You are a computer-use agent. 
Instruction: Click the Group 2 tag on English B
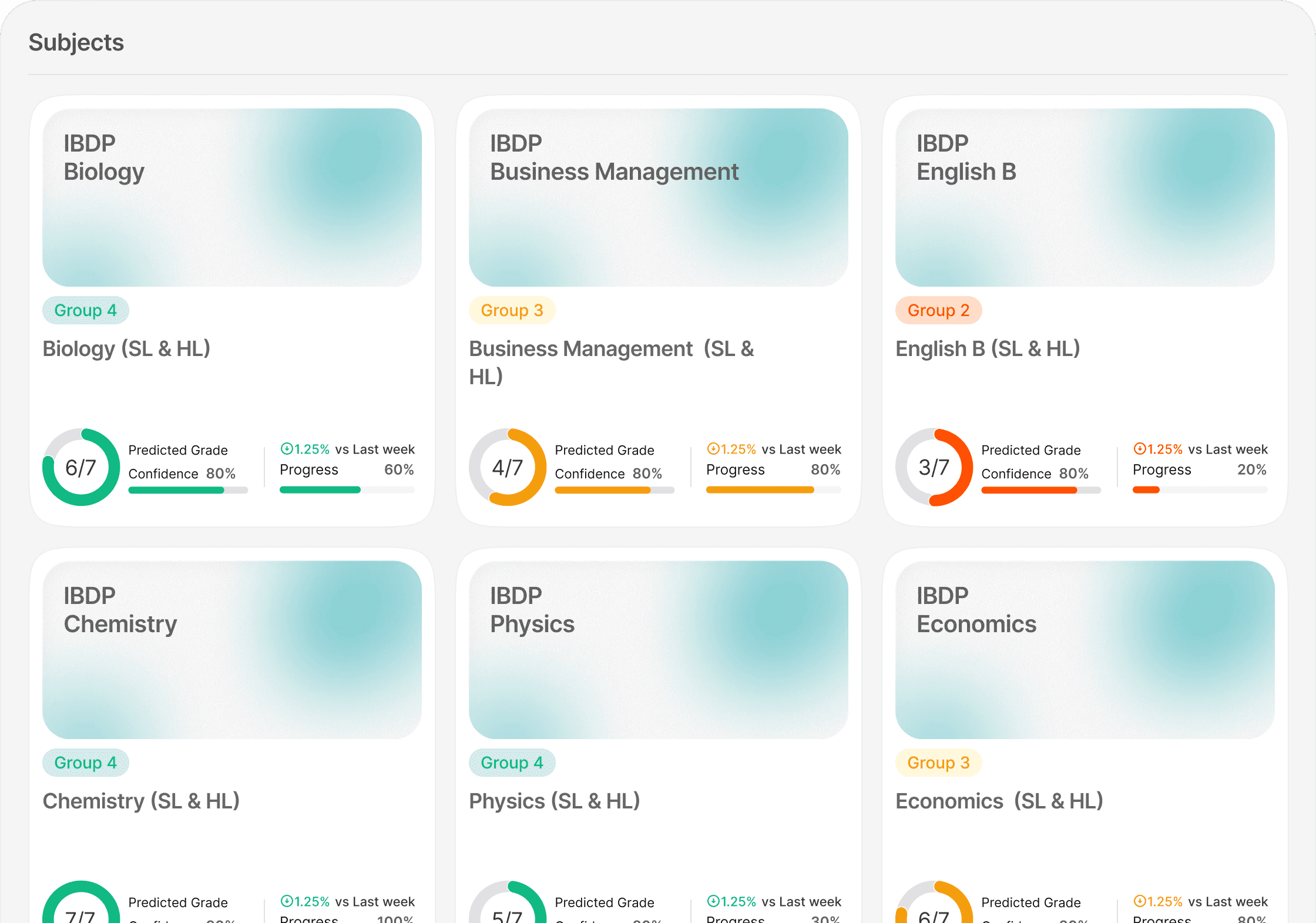939,310
